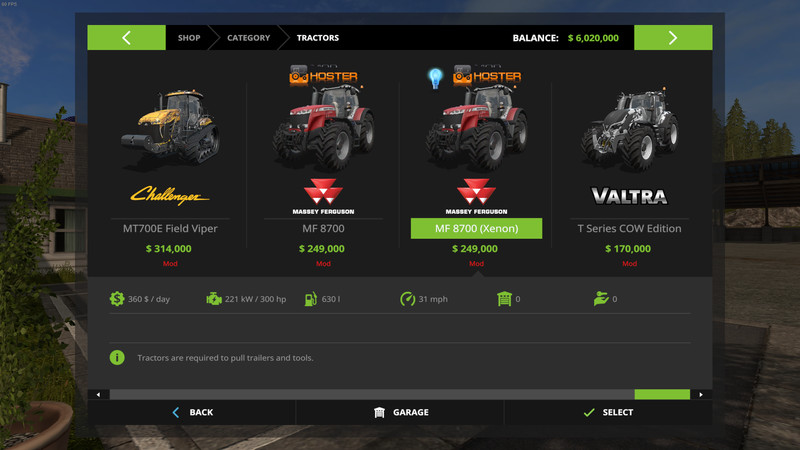Image resolution: width=800 pixels, height=450 pixels.
Task: Click the max speed gauge icon
Action: 408,298
